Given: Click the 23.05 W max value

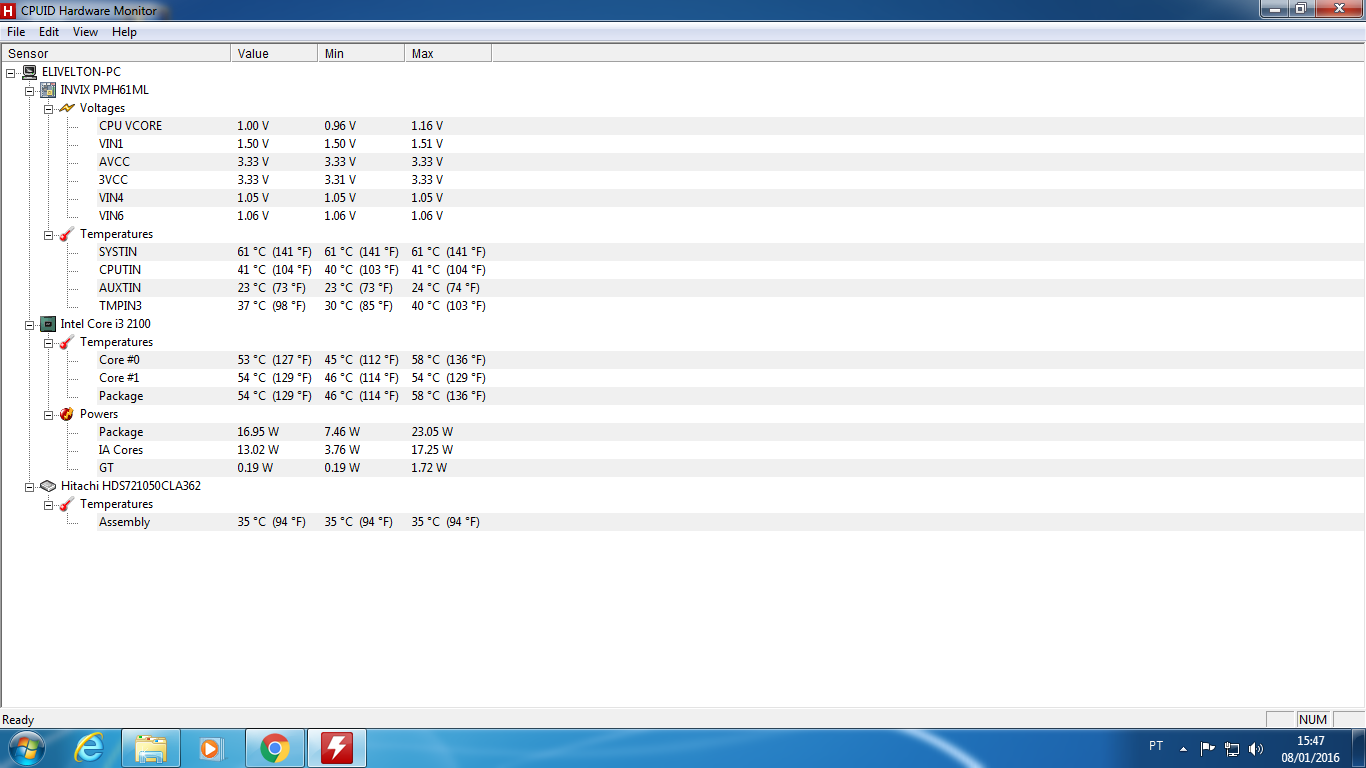Looking at the screenshot, I should [x=432, y=432].
